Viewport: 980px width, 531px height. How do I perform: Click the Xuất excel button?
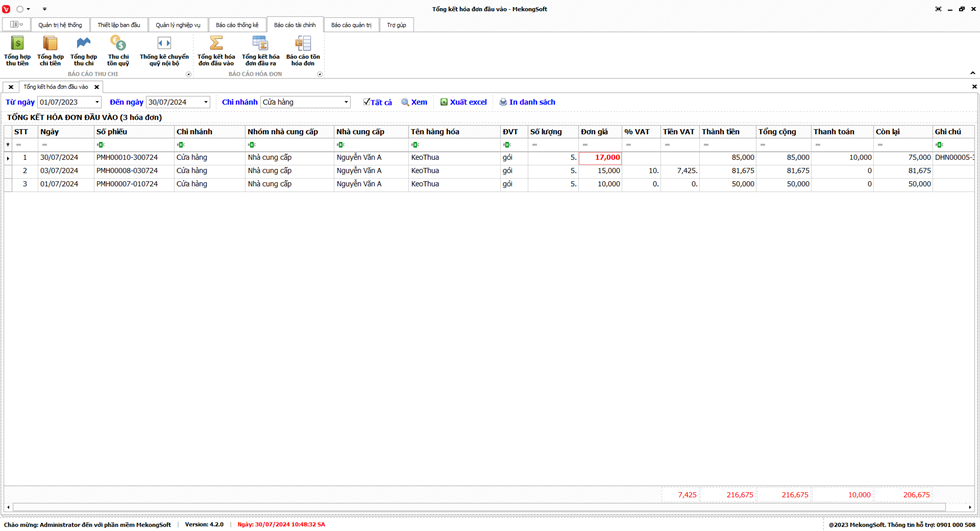coord(463,102)
